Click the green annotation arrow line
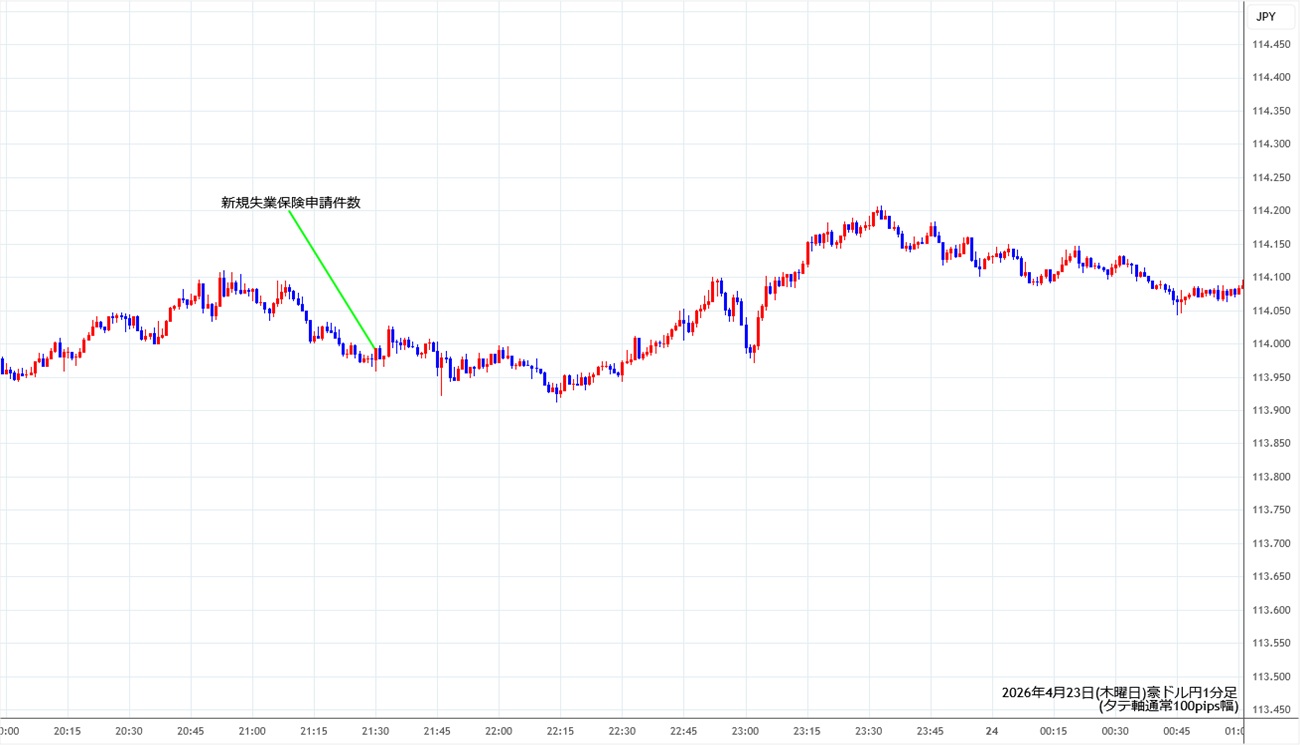This screenshot has height=745, width=1300. click(x=333, y=282)
